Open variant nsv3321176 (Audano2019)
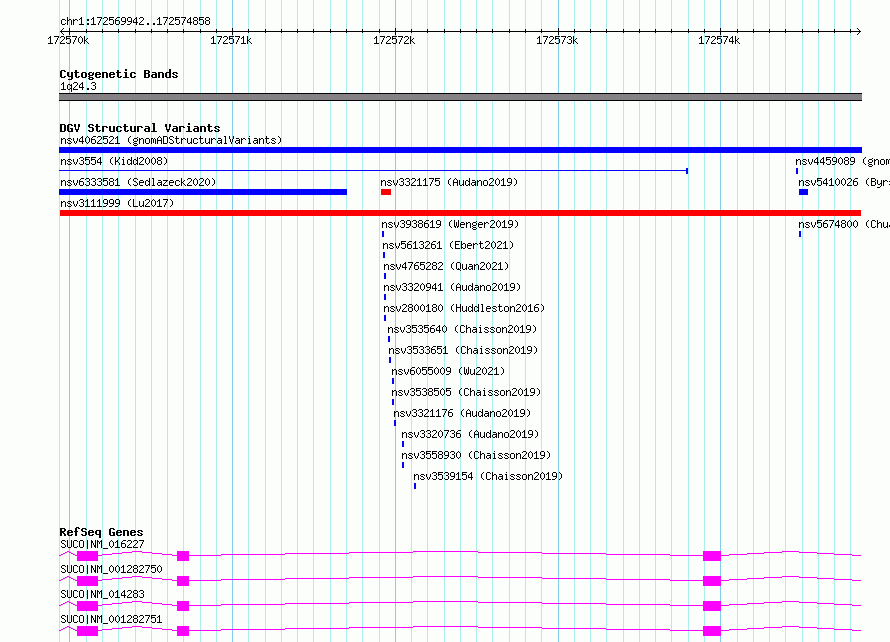890x642 pixels. click(462, 413)
